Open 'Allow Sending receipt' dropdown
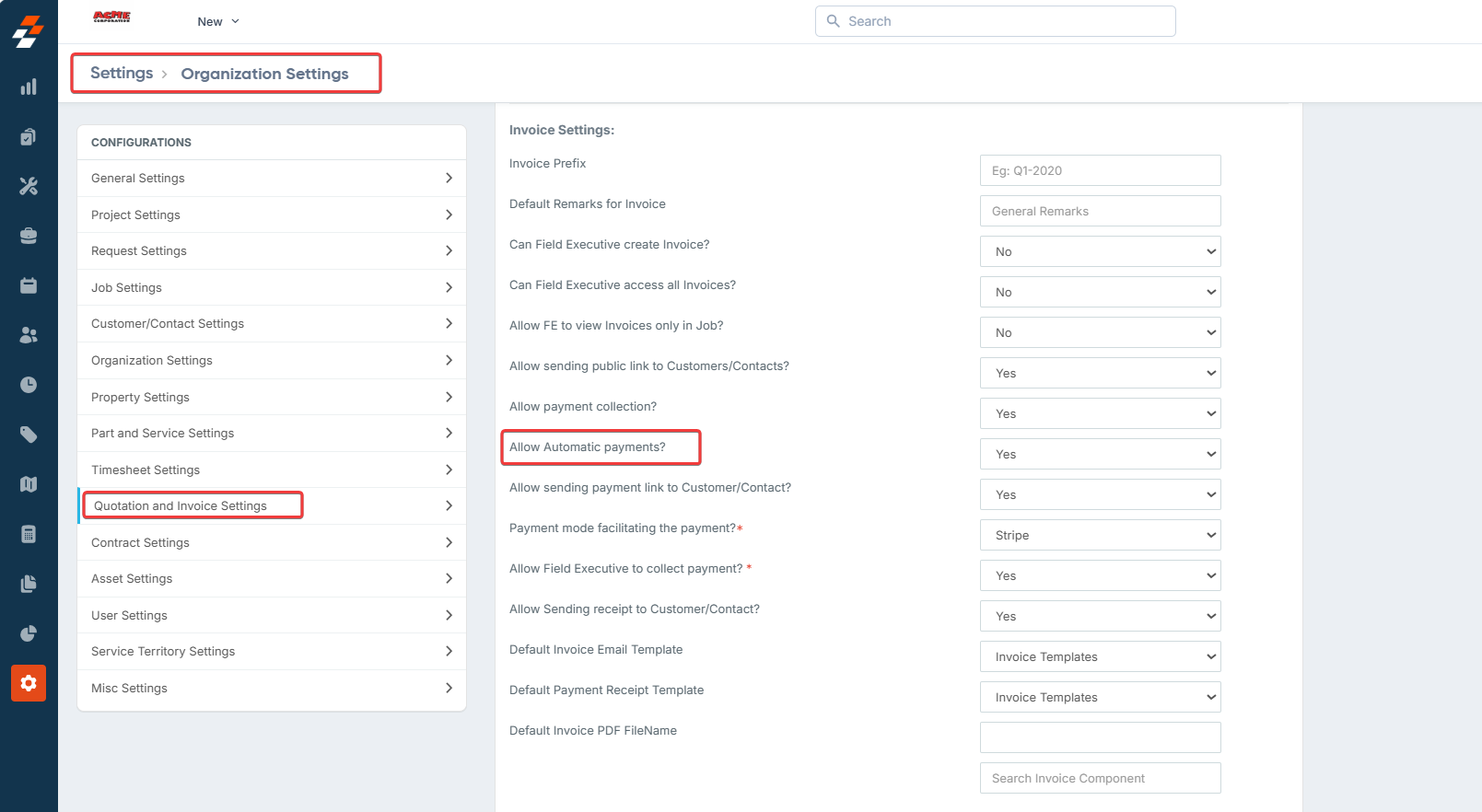Screen dimensions: 1482x812 tap(1100, 616)
